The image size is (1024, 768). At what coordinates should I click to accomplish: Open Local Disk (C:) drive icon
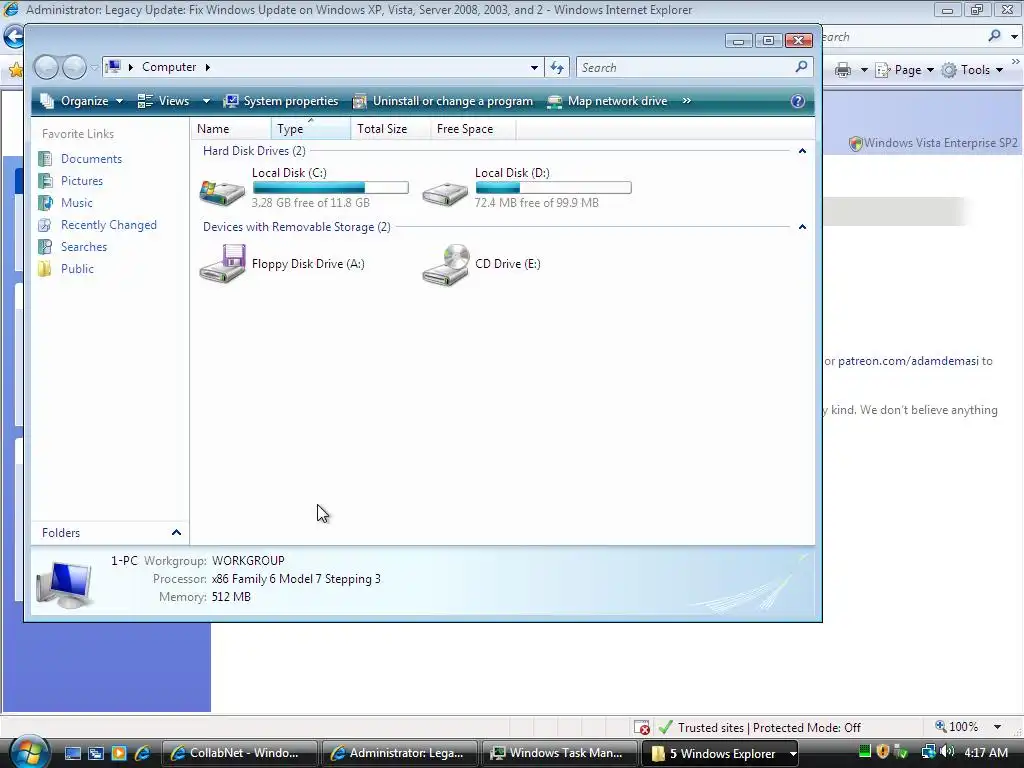222,192
